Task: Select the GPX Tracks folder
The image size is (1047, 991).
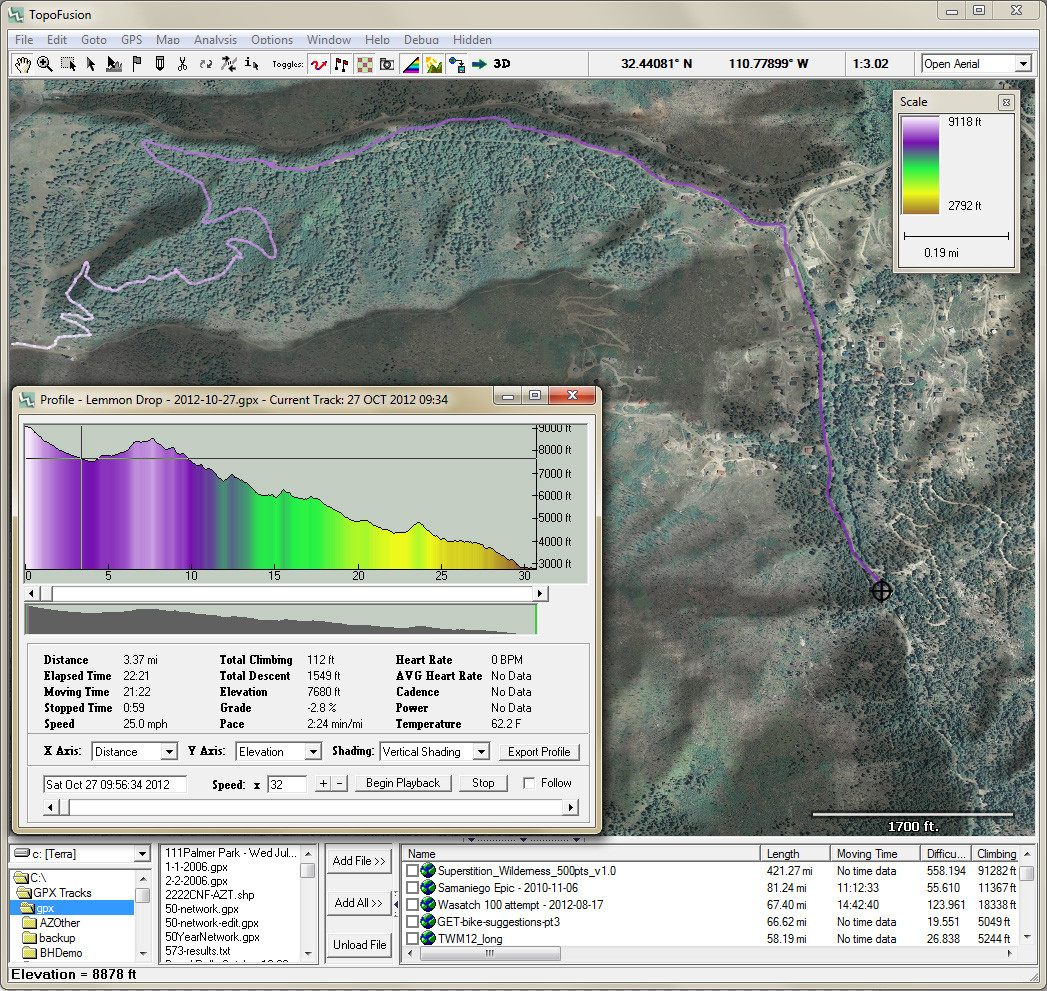Action: point(62,893)
